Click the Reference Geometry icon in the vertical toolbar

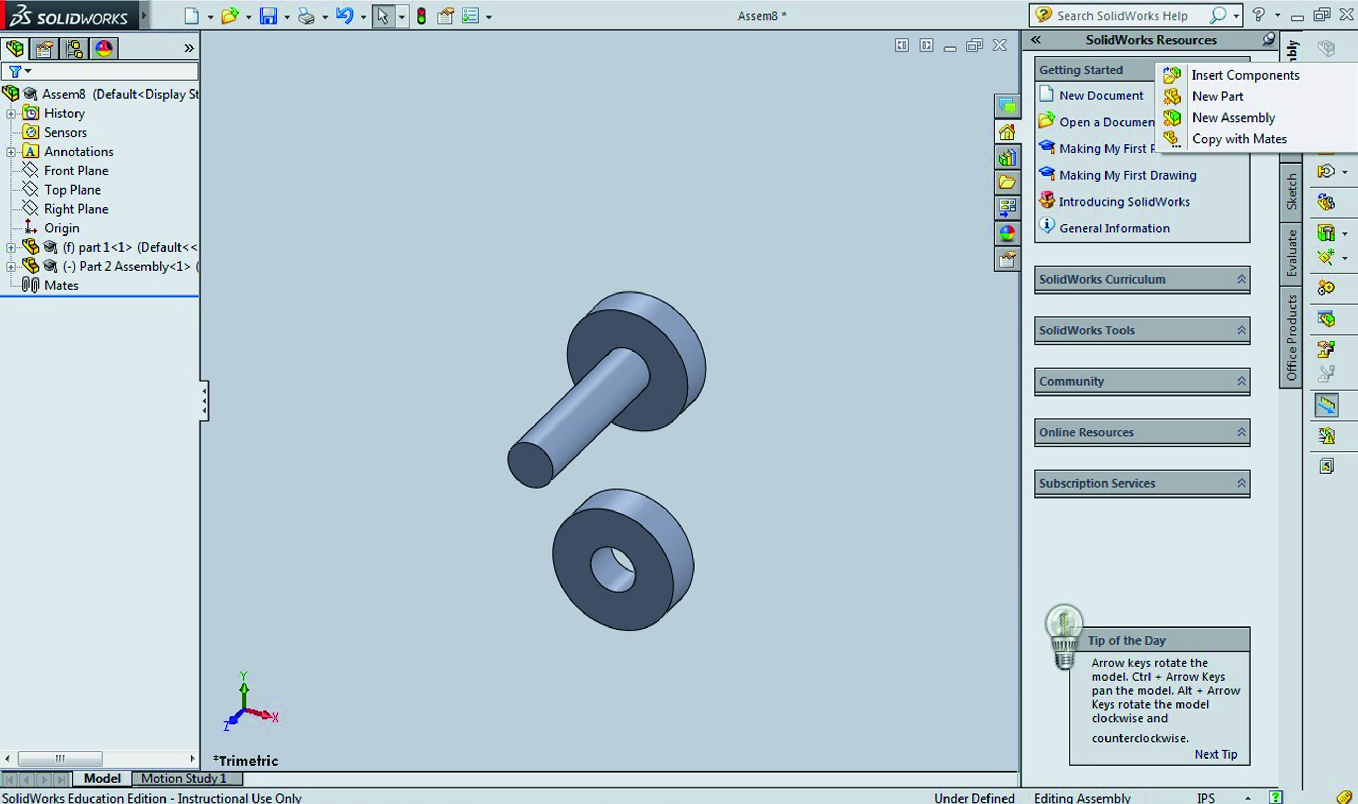click(x=1326, y=258)
